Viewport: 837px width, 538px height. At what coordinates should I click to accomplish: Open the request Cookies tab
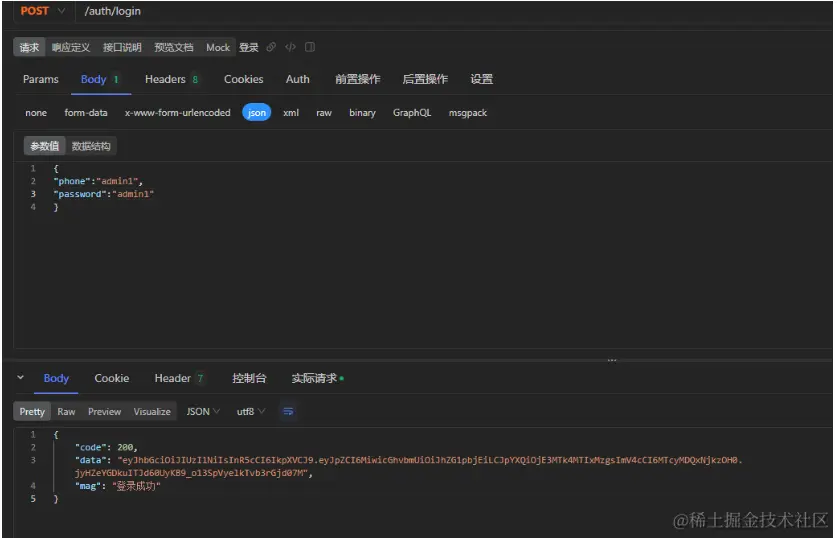[243, 79]
